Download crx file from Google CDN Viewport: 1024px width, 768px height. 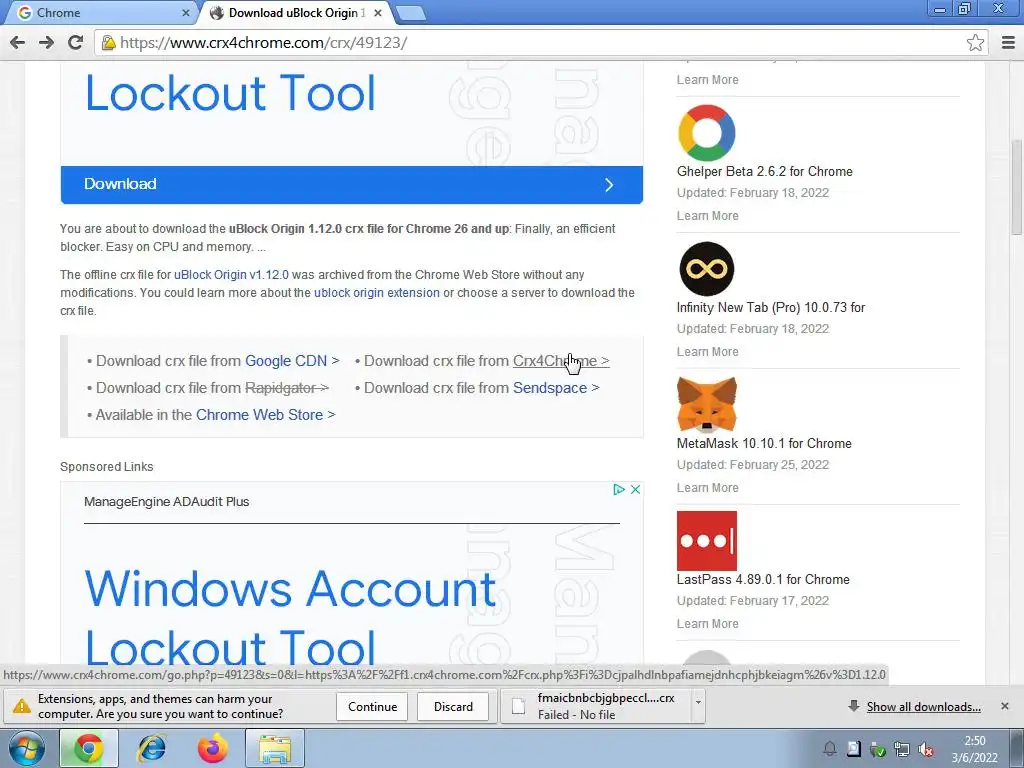click(292, 360)
